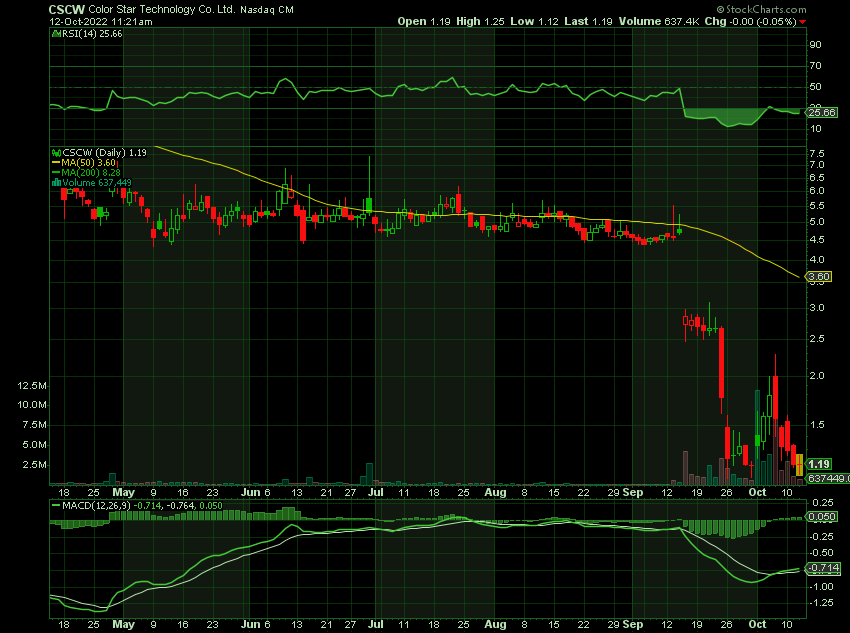
Task: Click the Sep date label under the price panel
Action: click(x=632, y=492)
